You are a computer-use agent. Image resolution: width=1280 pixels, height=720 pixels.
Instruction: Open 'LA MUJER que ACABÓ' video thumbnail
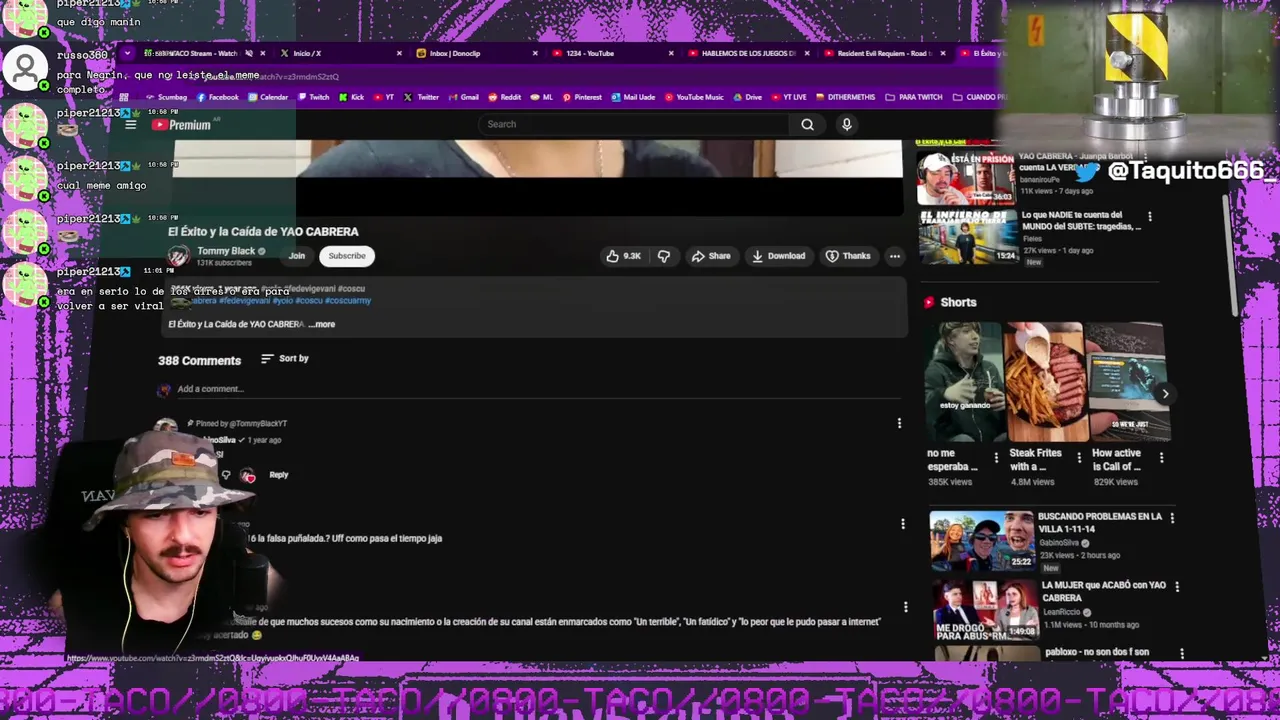(986, 609)
